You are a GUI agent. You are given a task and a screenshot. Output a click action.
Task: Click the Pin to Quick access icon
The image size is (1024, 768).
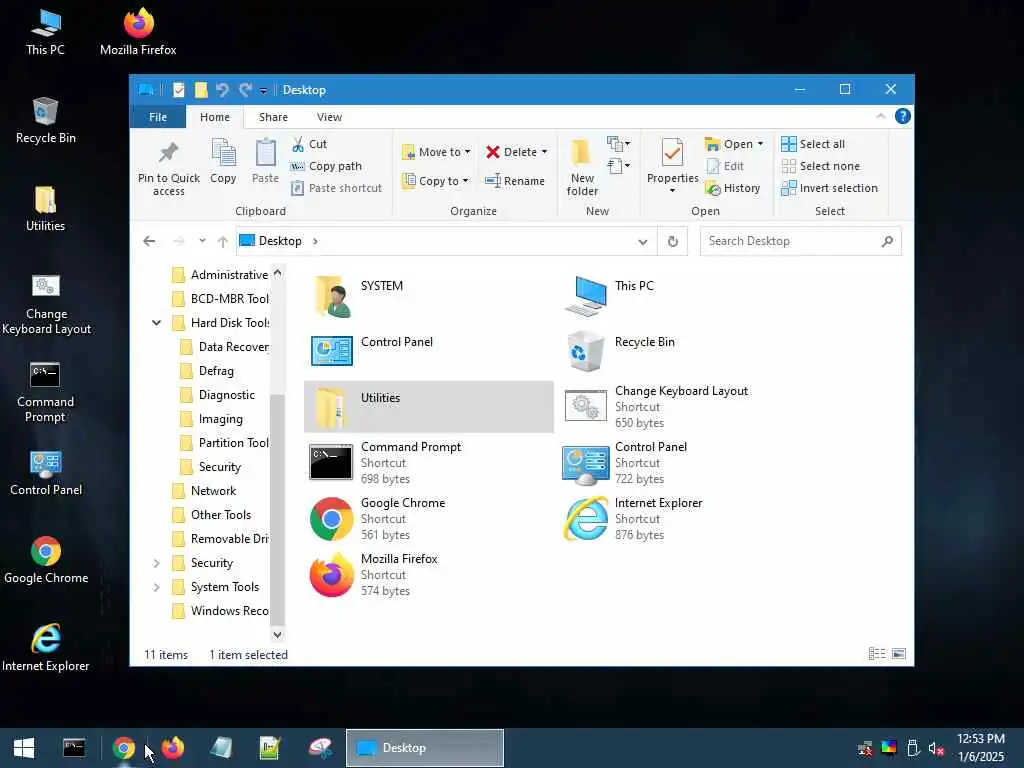[x=168, y=153]
